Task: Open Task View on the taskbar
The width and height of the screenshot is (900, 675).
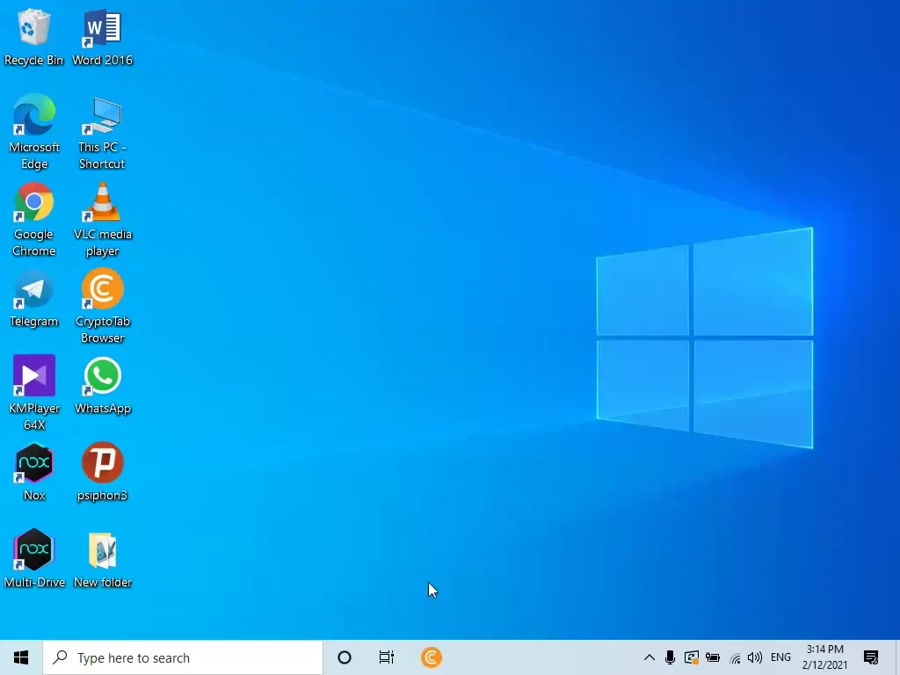Action: tap(387, 658)
